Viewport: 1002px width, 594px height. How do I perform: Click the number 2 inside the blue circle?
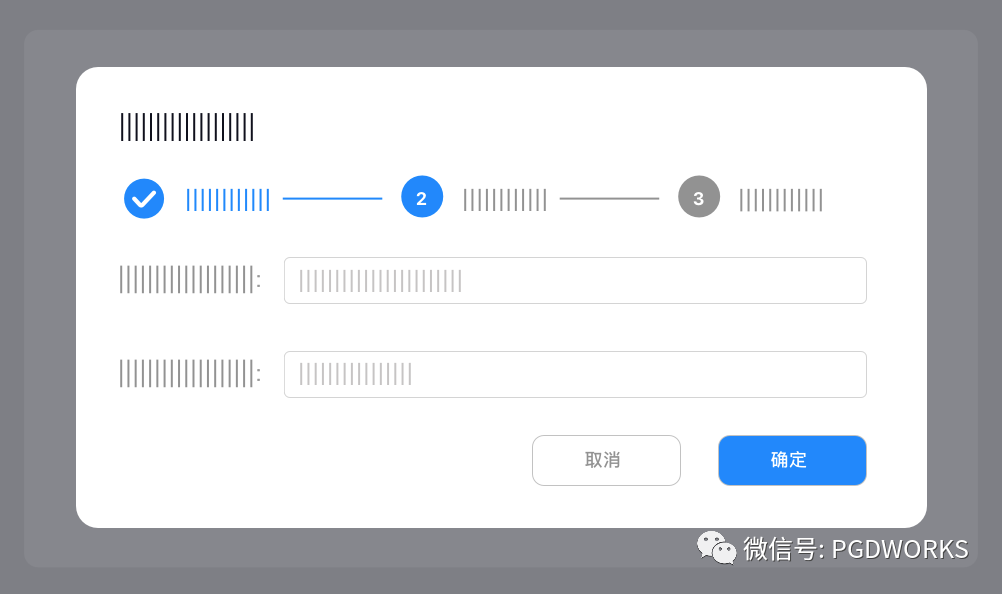pos(421,196)
